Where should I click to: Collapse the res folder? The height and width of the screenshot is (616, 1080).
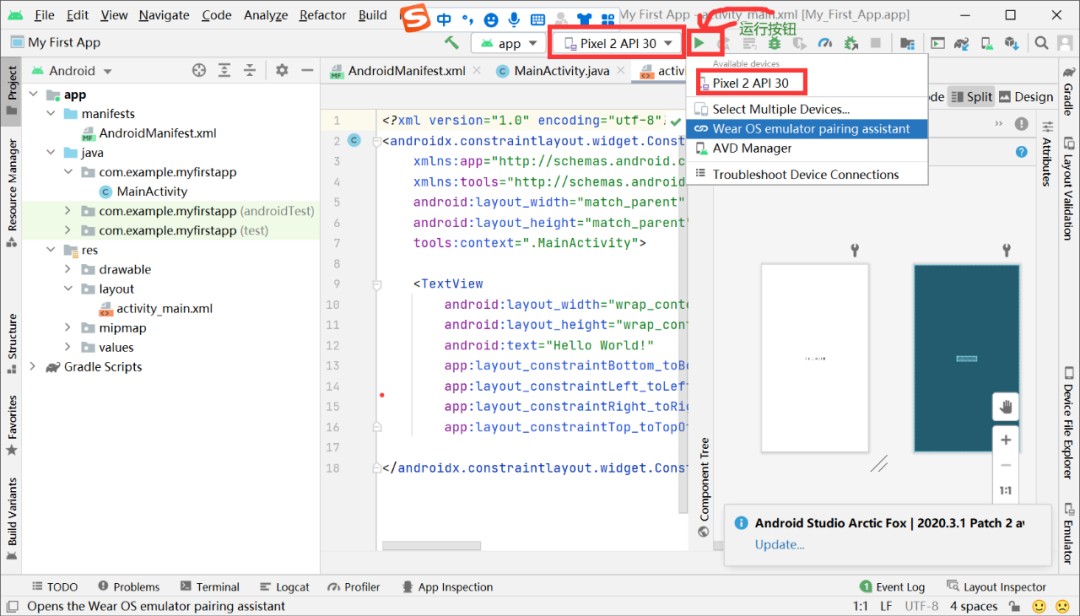click(50, 250)
